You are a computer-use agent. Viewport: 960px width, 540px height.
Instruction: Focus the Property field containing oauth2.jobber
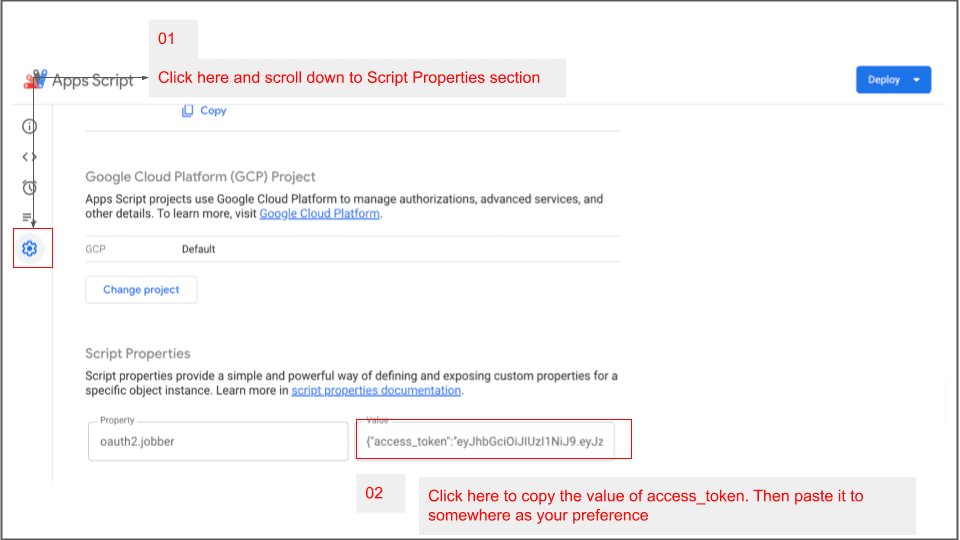[218, 441]
